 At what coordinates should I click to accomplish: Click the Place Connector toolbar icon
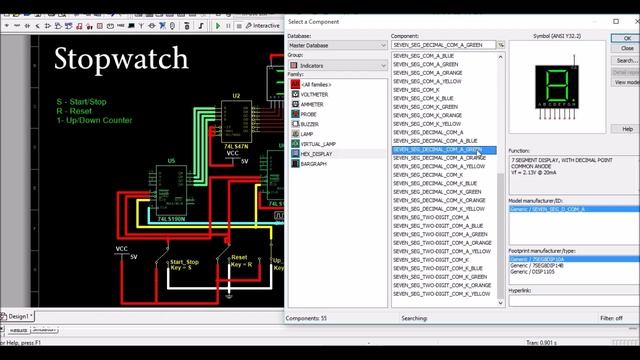coord(172,26)
